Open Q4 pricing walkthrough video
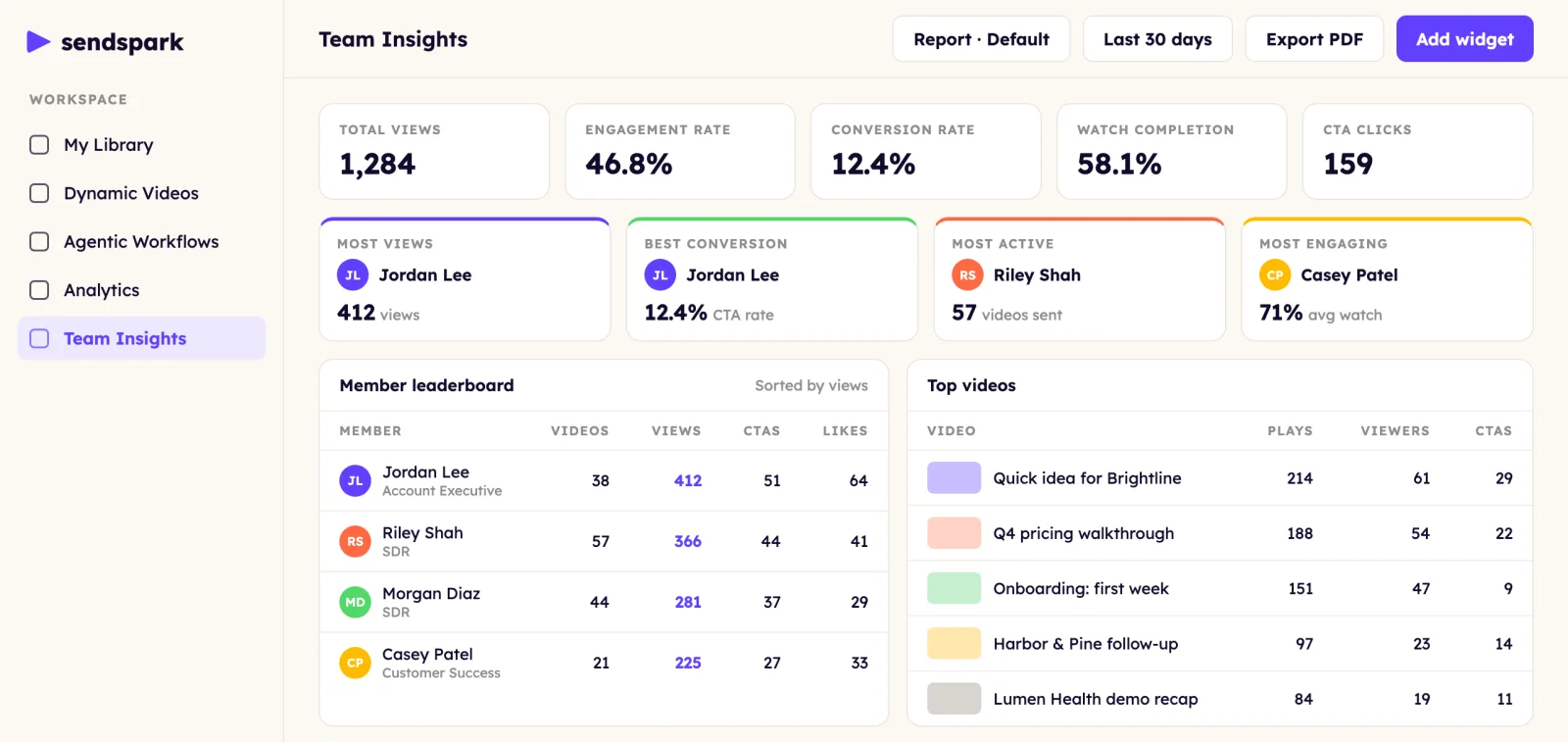 pos(1083,533)
